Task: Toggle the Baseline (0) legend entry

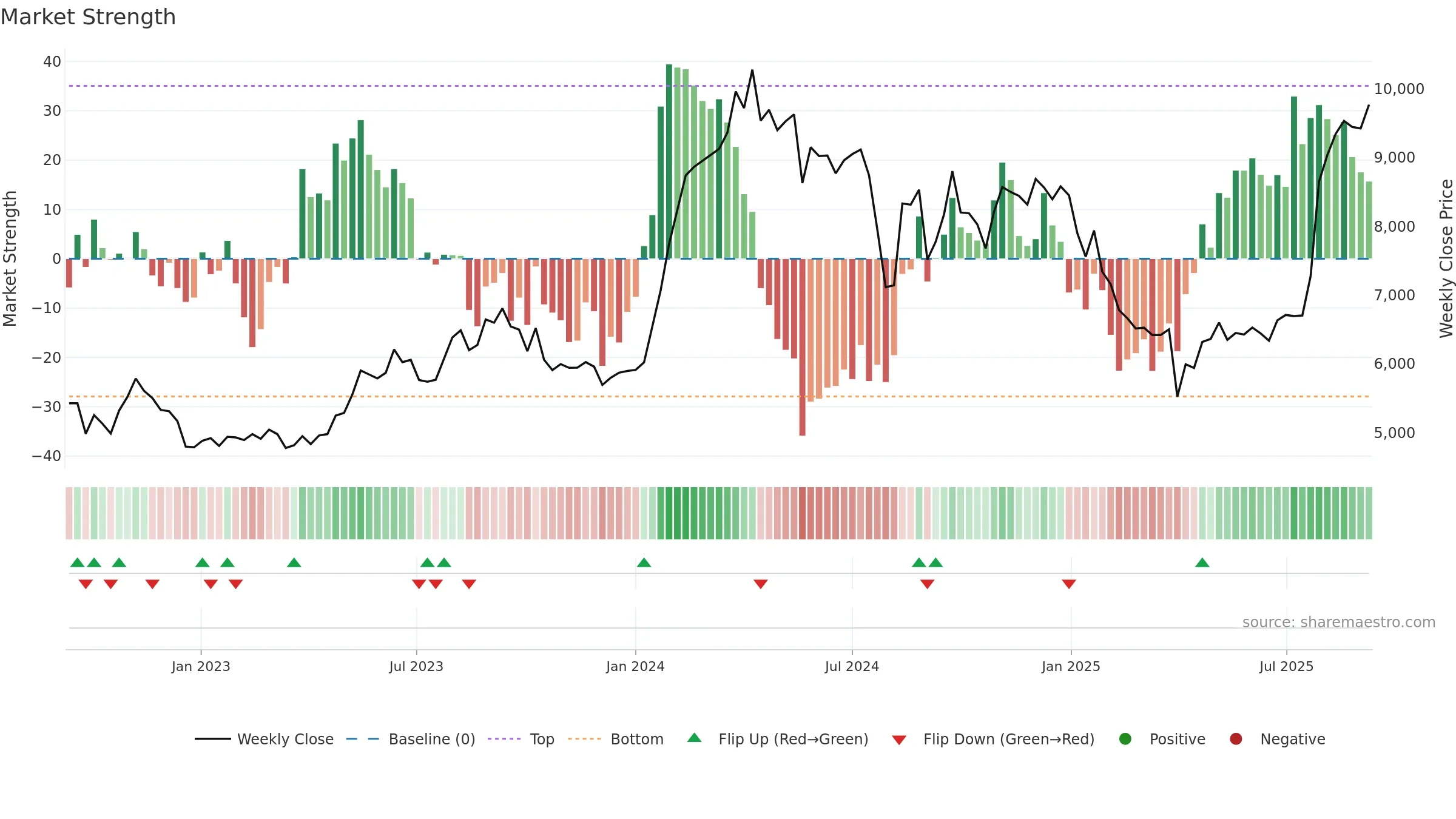Action: (x=410, y=739)
